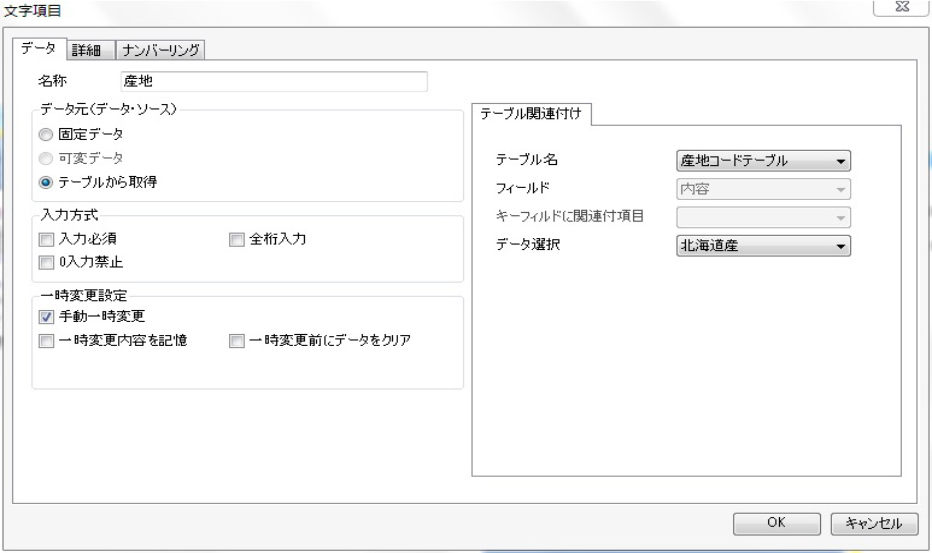Click the 名称 input field containing 産地
The height and width of the screenshot is (553, 932).
(x=274, y=81)
